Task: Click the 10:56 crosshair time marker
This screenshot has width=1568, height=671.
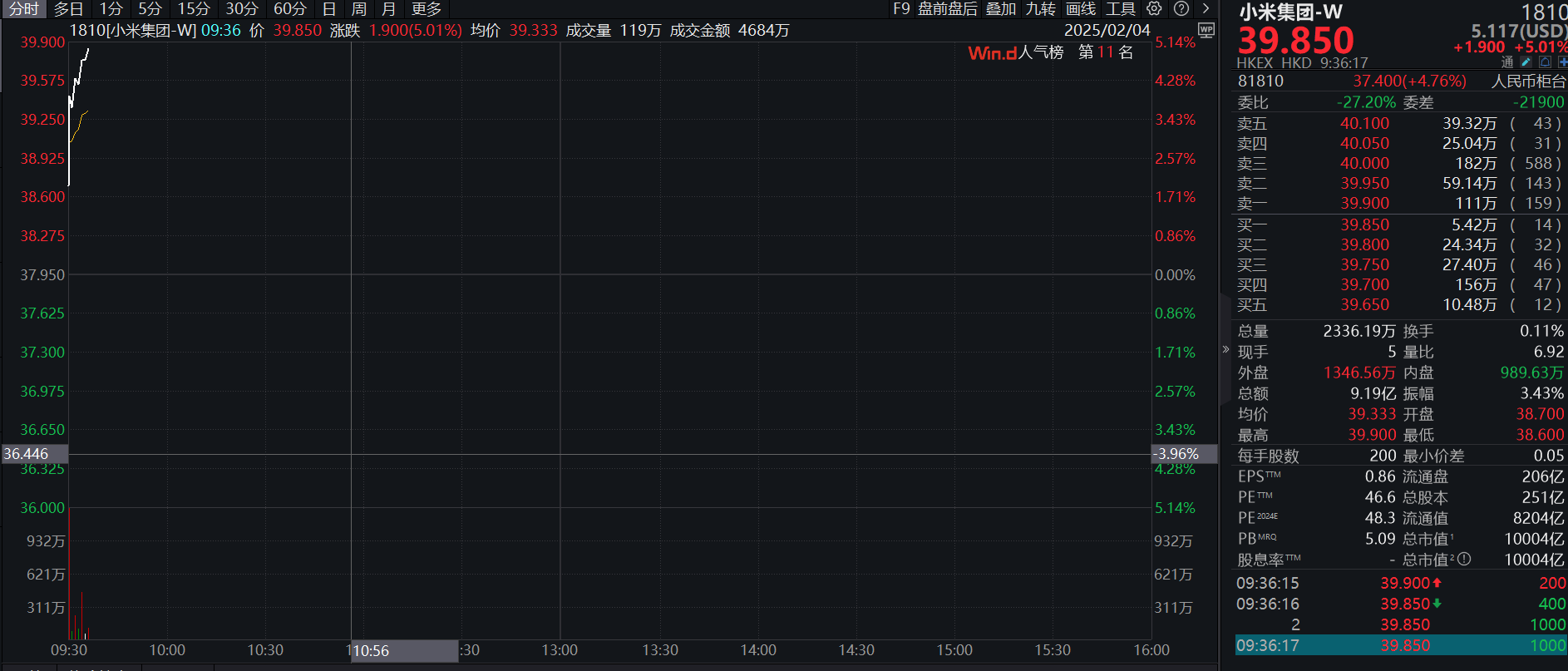Action: (x=405, y=651)
